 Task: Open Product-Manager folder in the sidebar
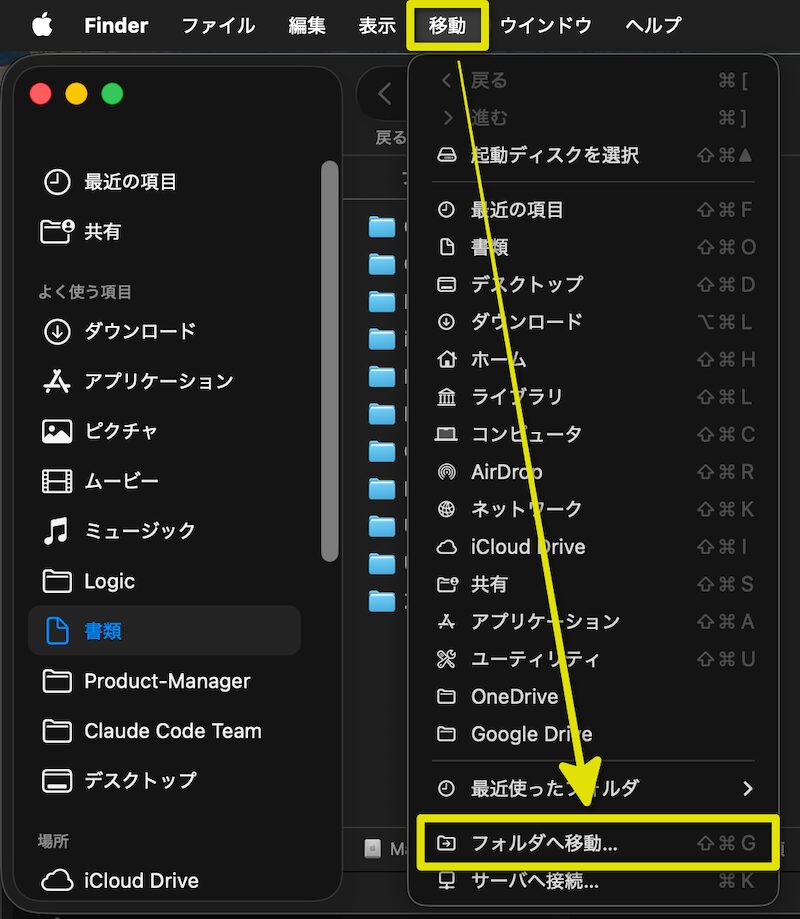pos(165,681)
